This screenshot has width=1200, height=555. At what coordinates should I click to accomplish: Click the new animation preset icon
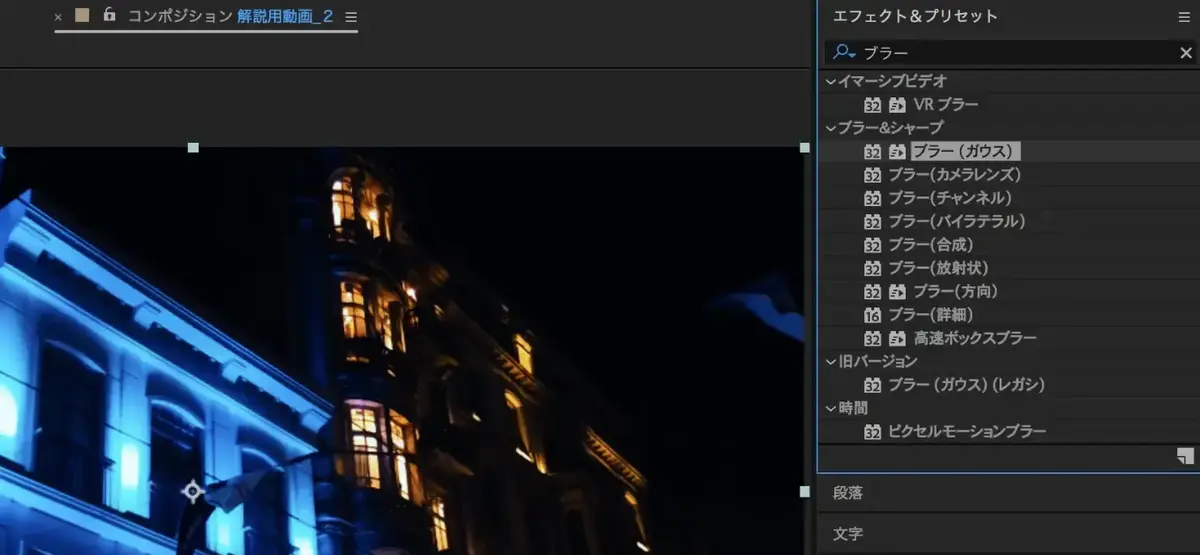(x=1185, y=457)
